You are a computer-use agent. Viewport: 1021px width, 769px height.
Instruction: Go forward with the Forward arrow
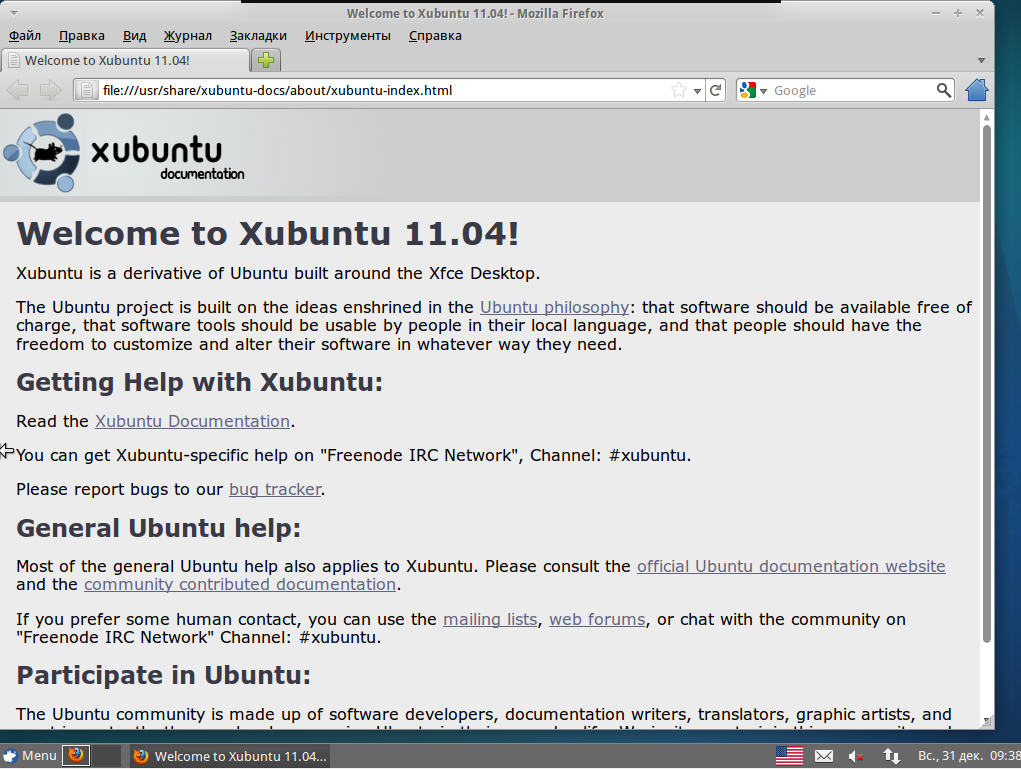coord(50,90)
